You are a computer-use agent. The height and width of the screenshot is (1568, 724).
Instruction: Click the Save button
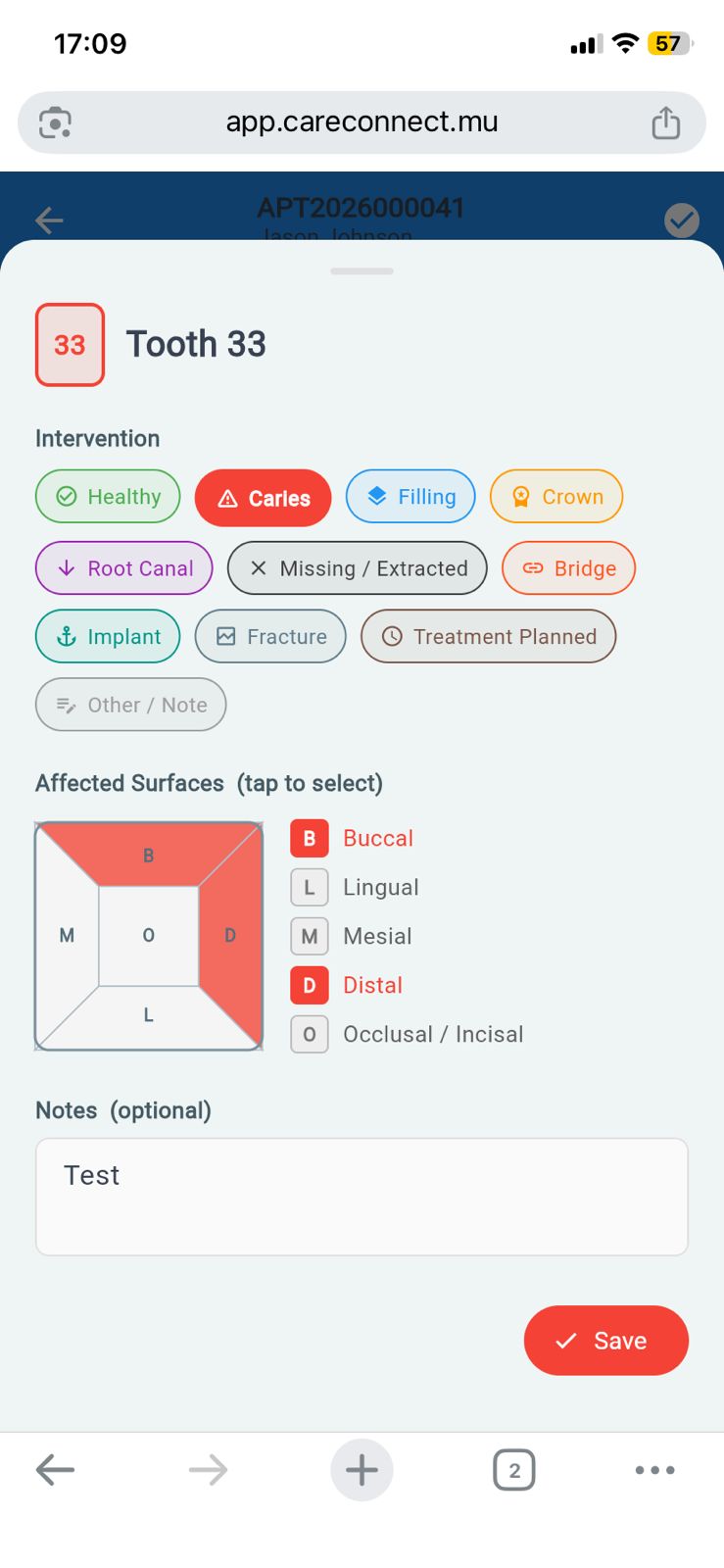605,1341
